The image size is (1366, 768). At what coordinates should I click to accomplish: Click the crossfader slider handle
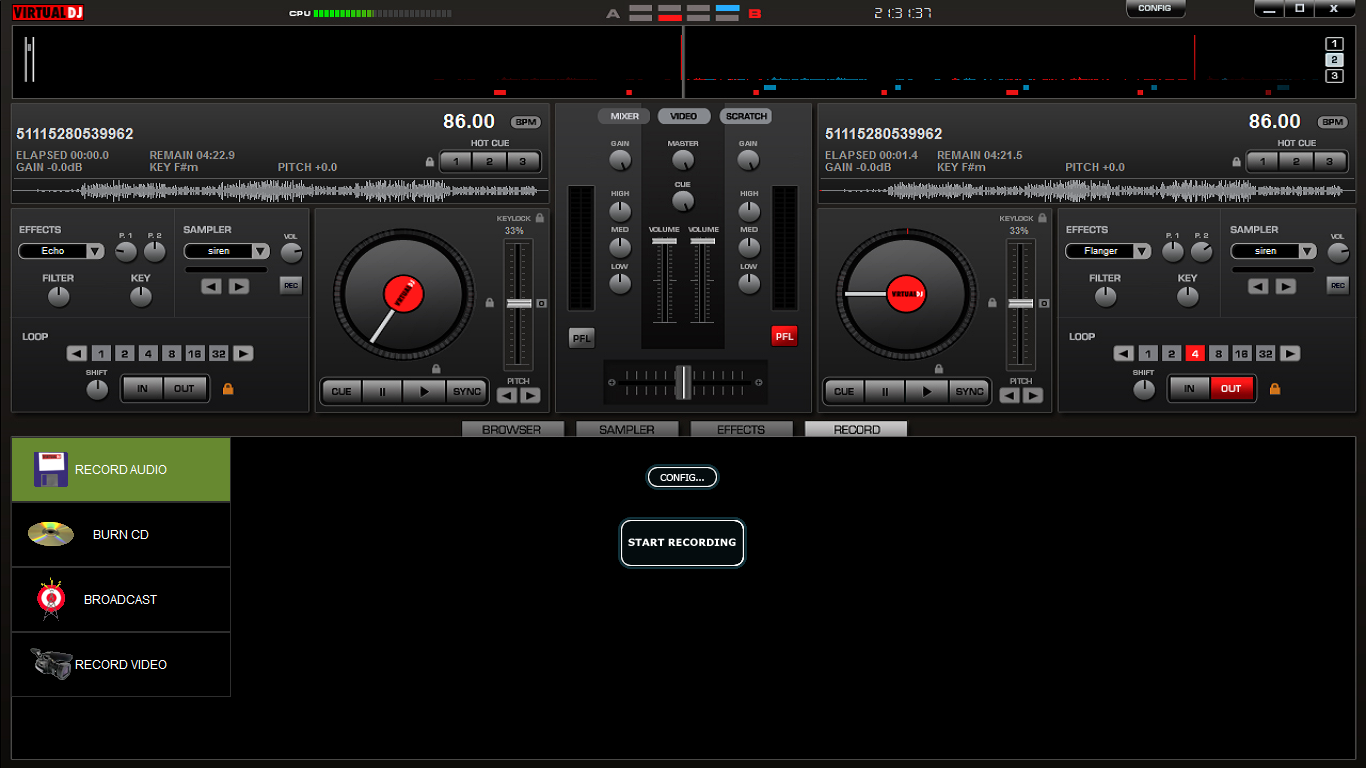pyautogui.click(x=683, y=382)
